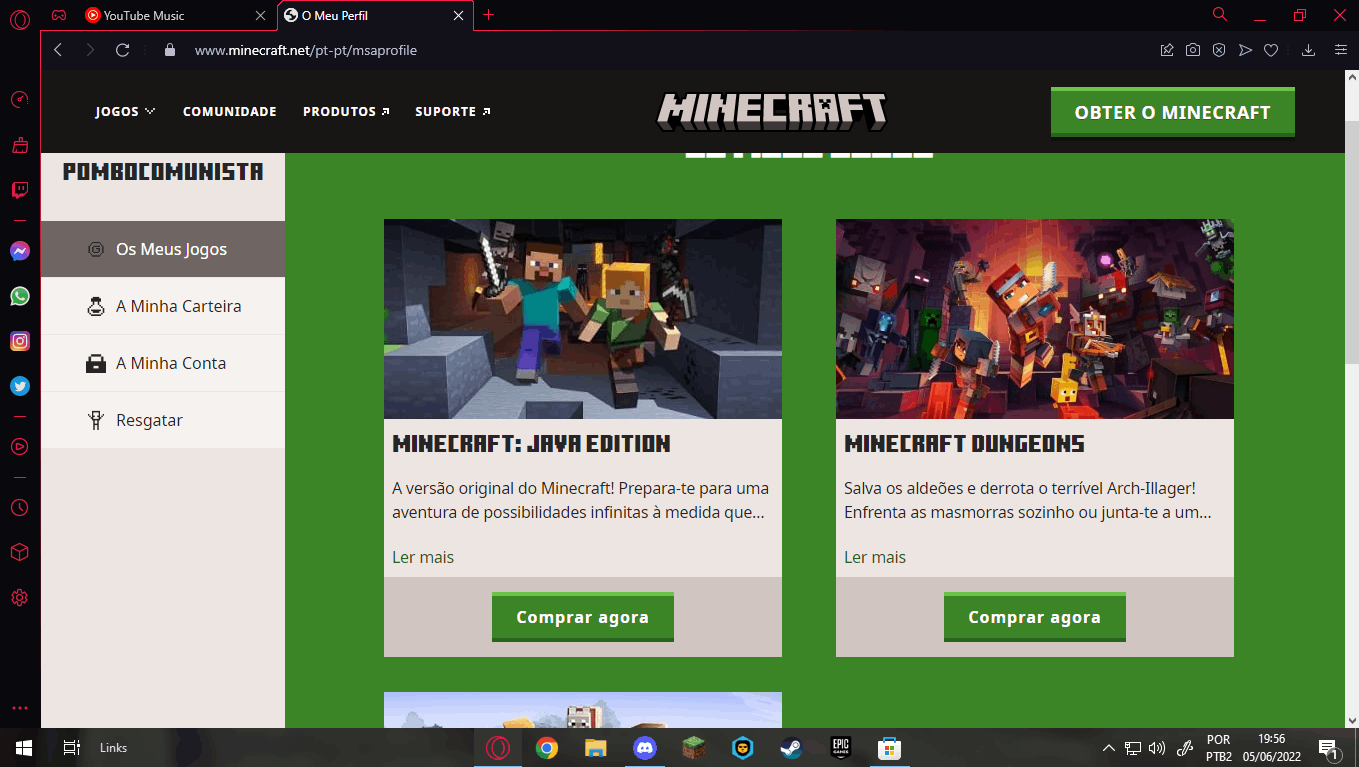Add to bookmarks with heart icon

click(x=1271, y=50)
